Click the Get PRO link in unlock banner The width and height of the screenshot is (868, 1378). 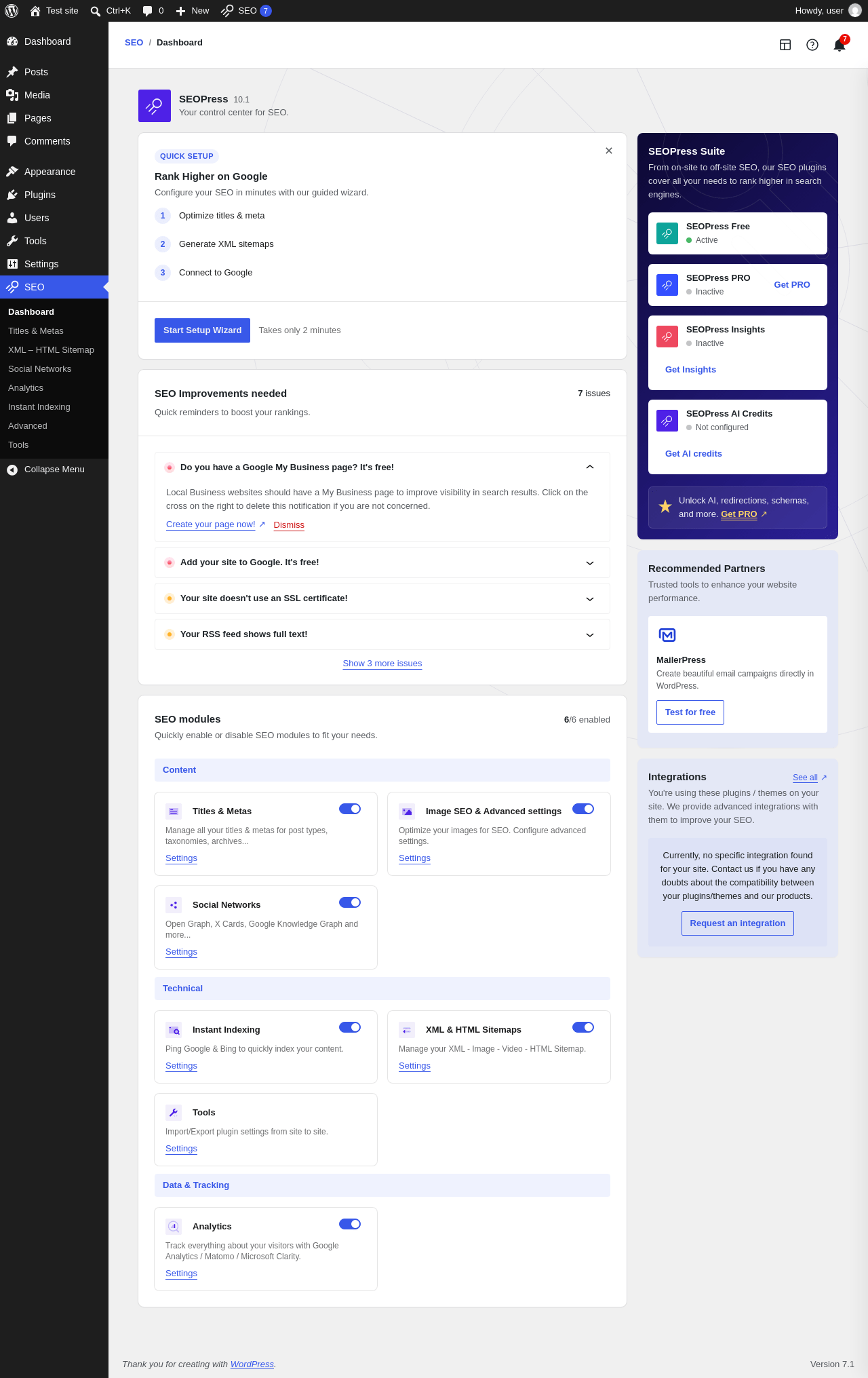(x=738, y=514)
